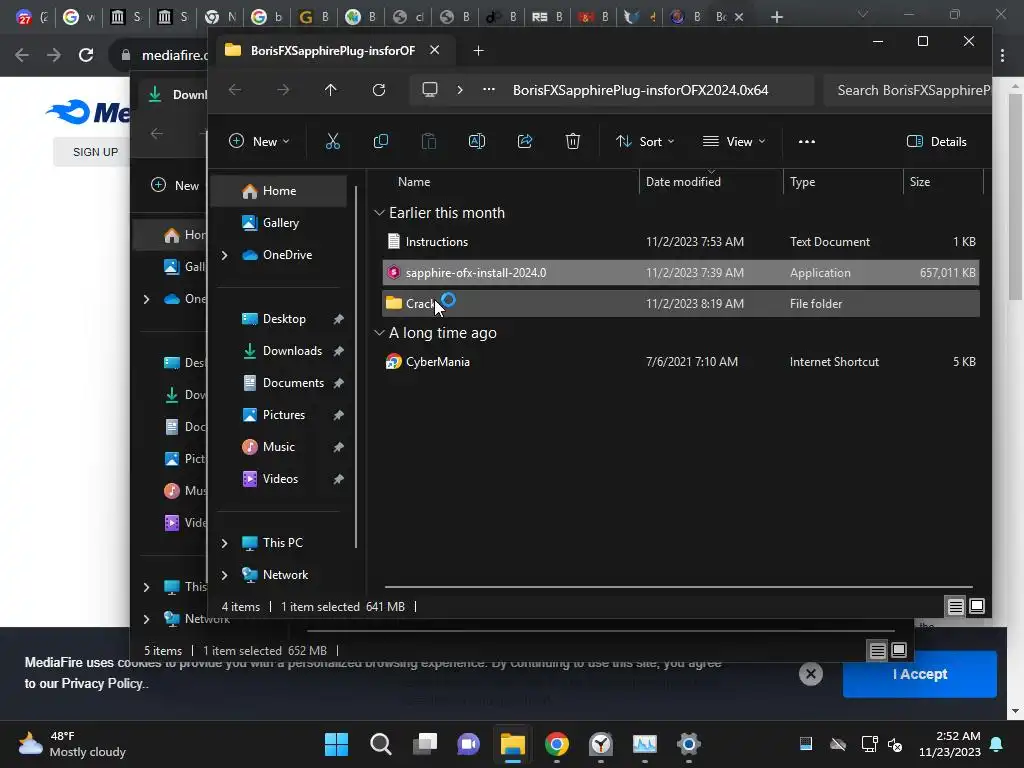The image size is (1024, 768).
Task: Click SIGN UP on MediaFire page
Action: point(95,152)
